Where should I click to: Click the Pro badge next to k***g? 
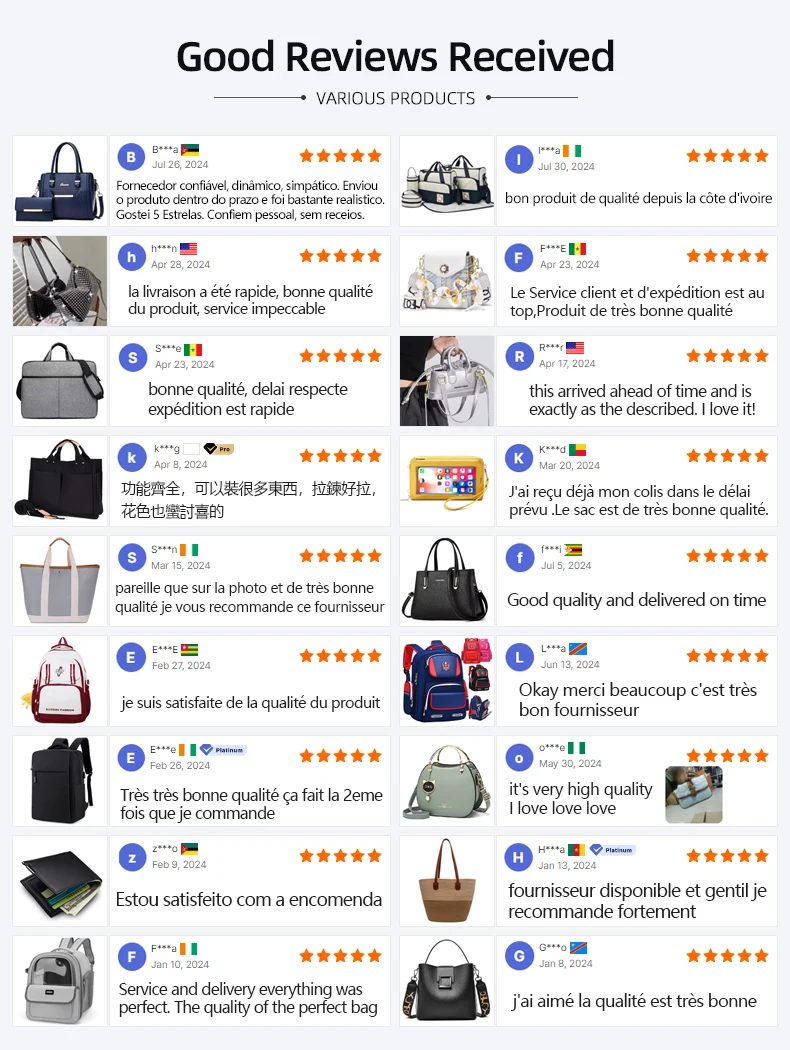click(219, 449)
